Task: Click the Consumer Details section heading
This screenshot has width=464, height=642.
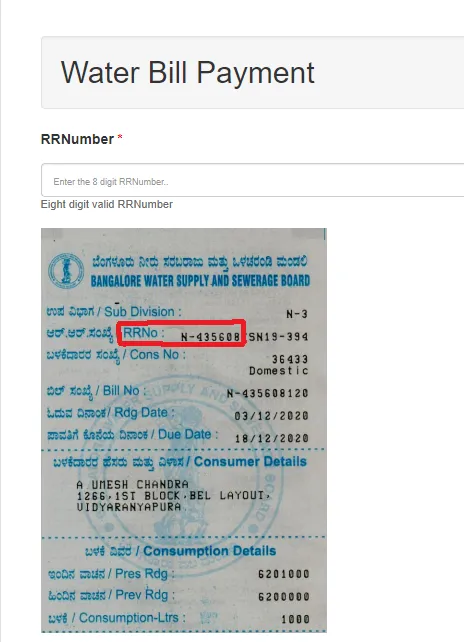Action: click(250, 462)
